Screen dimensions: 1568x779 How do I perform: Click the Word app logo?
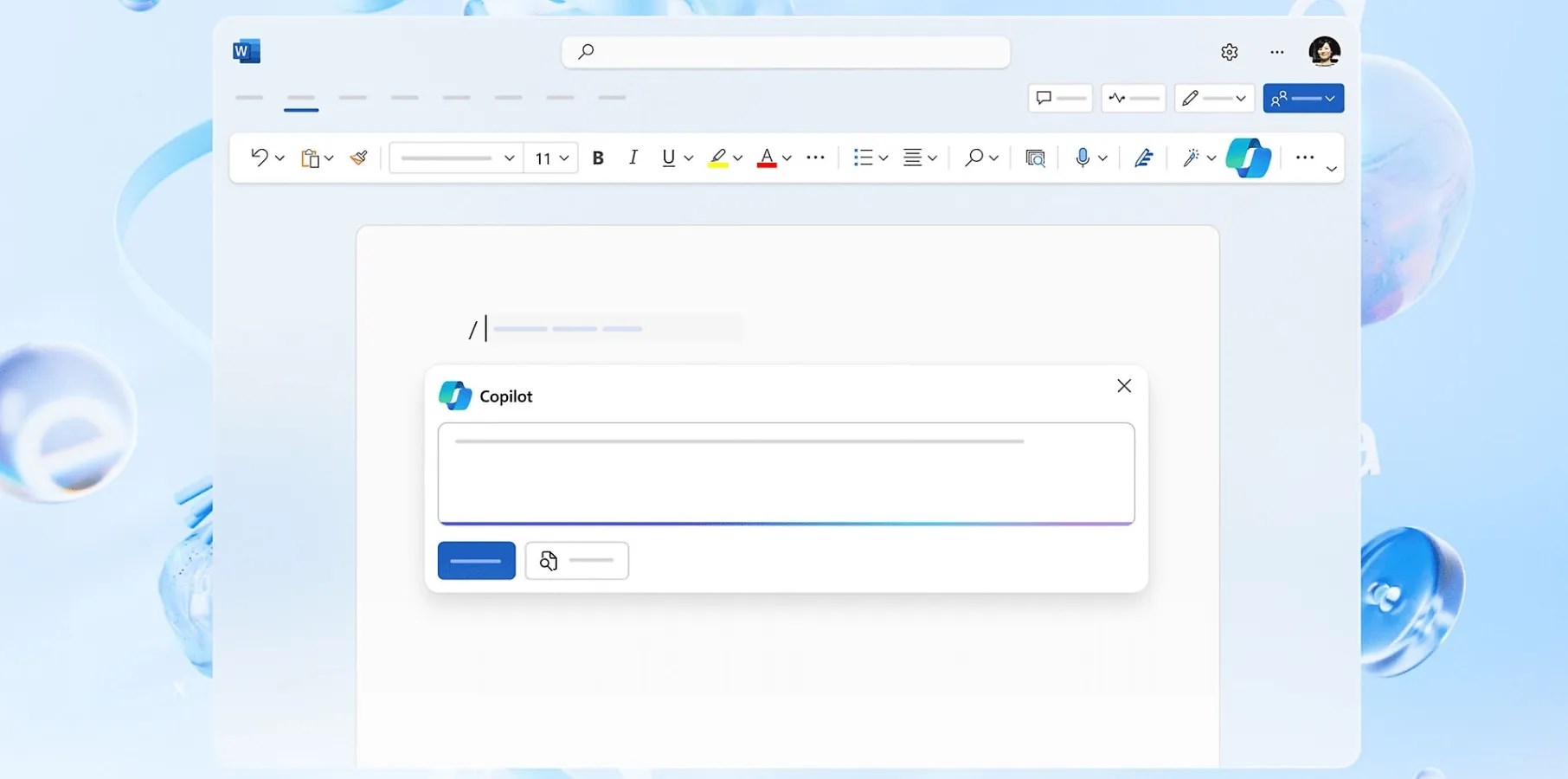pos(247,51)
